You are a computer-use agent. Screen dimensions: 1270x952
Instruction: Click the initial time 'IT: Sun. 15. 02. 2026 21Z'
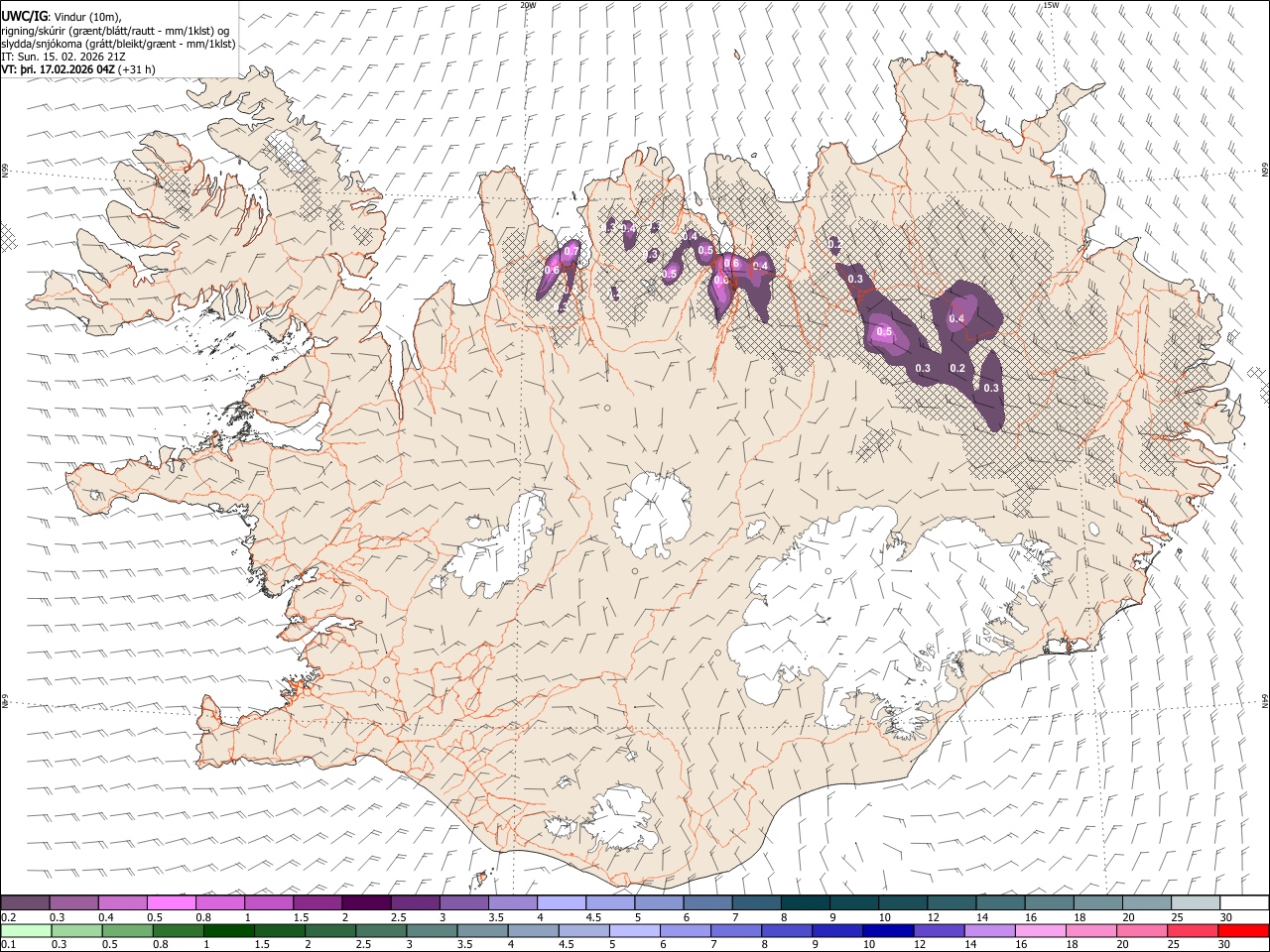[63, 57]
